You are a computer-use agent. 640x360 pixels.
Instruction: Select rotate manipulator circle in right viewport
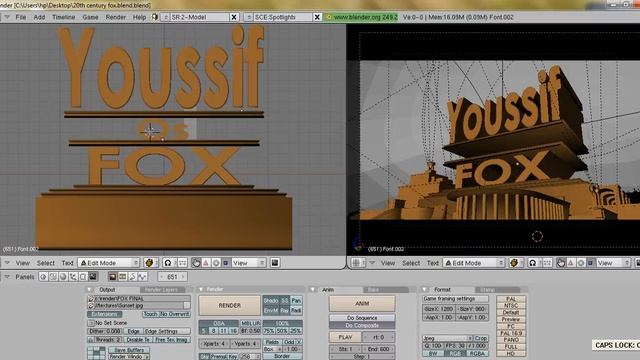click(x=581, y=263)
